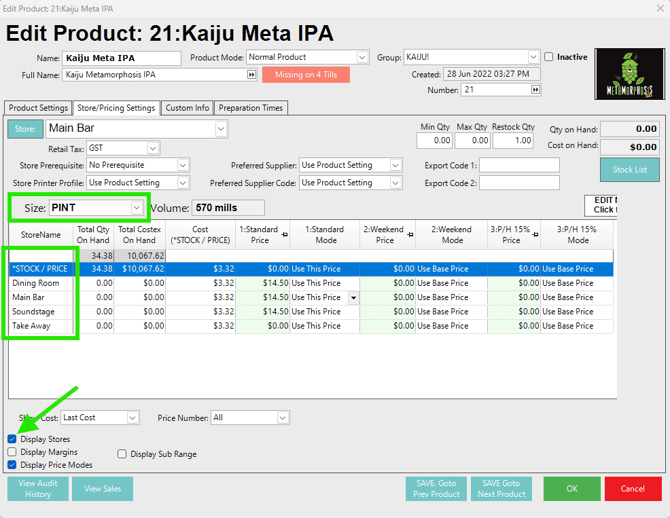The height and width of the screenshot is (518, 670).
Task: Uncheck Display Stores checkbox
Action: point(12,440)
